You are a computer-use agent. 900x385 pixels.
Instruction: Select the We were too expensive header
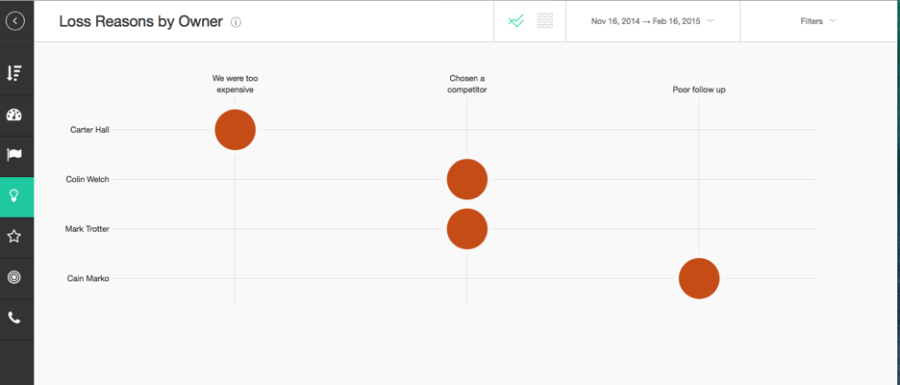tap(235, 84)
